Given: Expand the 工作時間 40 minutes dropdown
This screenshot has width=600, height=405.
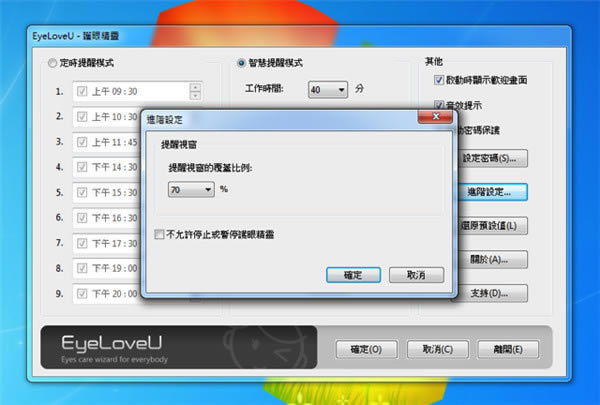Looking at the screenshot, I should pyautogui.click(x=328, y=90).
